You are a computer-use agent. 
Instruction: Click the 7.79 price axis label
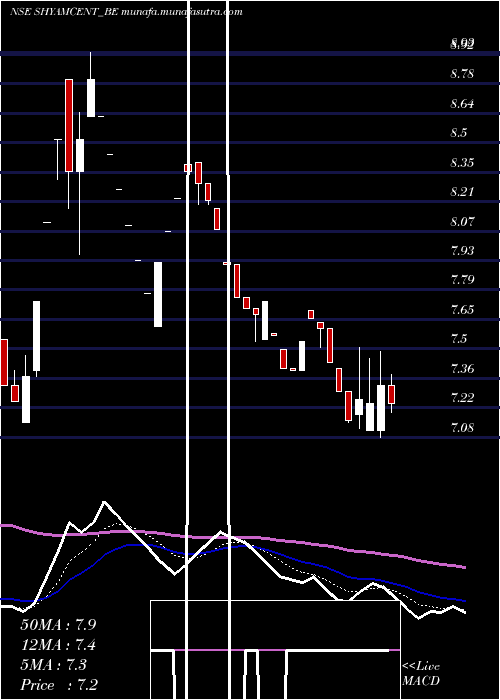coord(462,280)
